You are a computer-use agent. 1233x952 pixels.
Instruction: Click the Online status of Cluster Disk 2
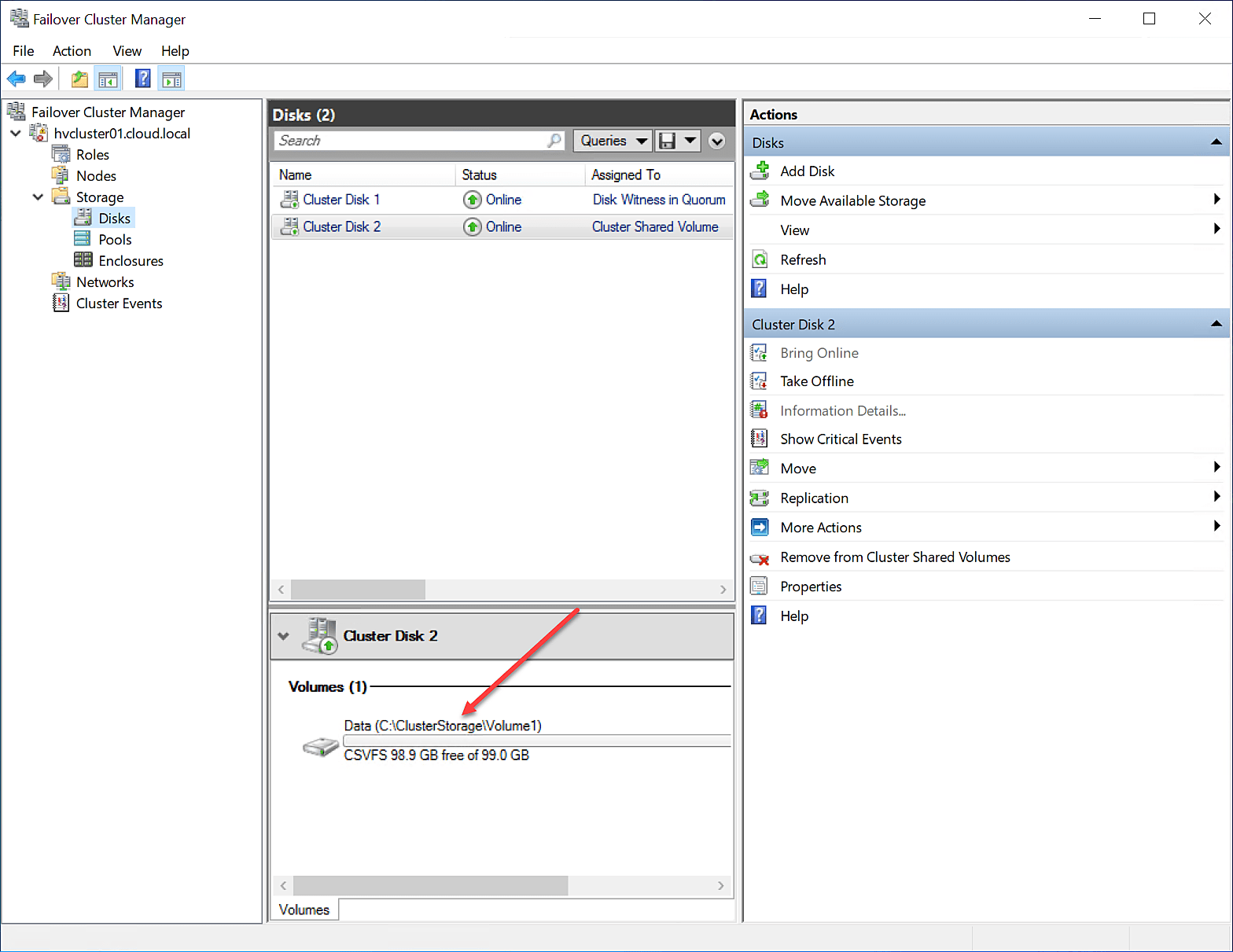tap(492, 226)
